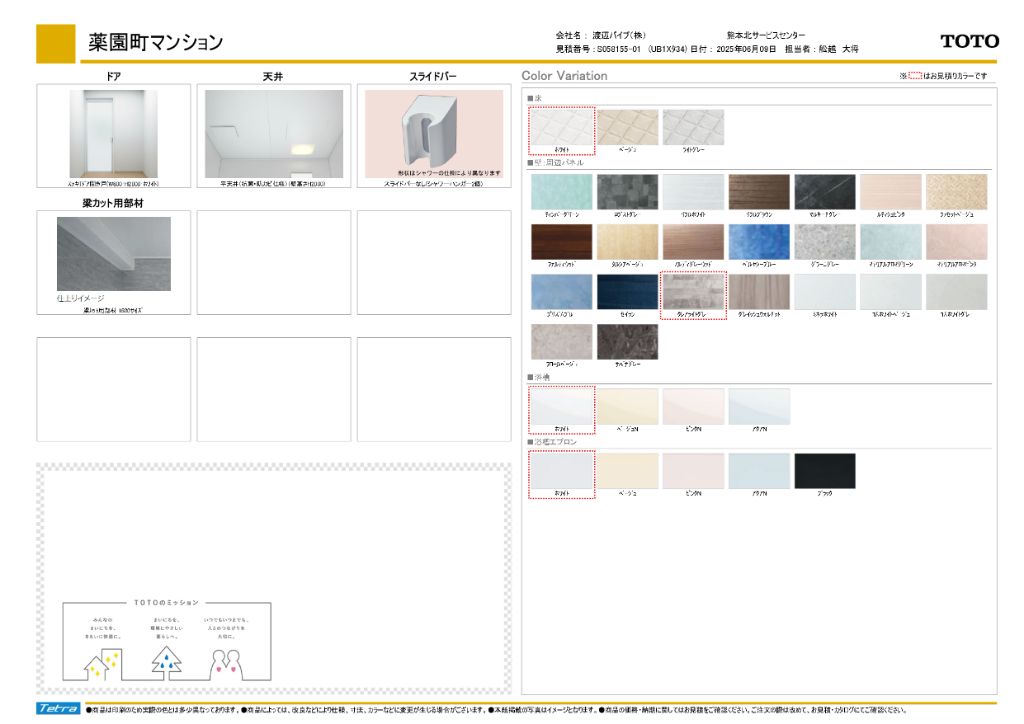The width and height of the screenshot is (1024, 724).
Task: Select the pink bathtub color swatch
Action: 693,406
